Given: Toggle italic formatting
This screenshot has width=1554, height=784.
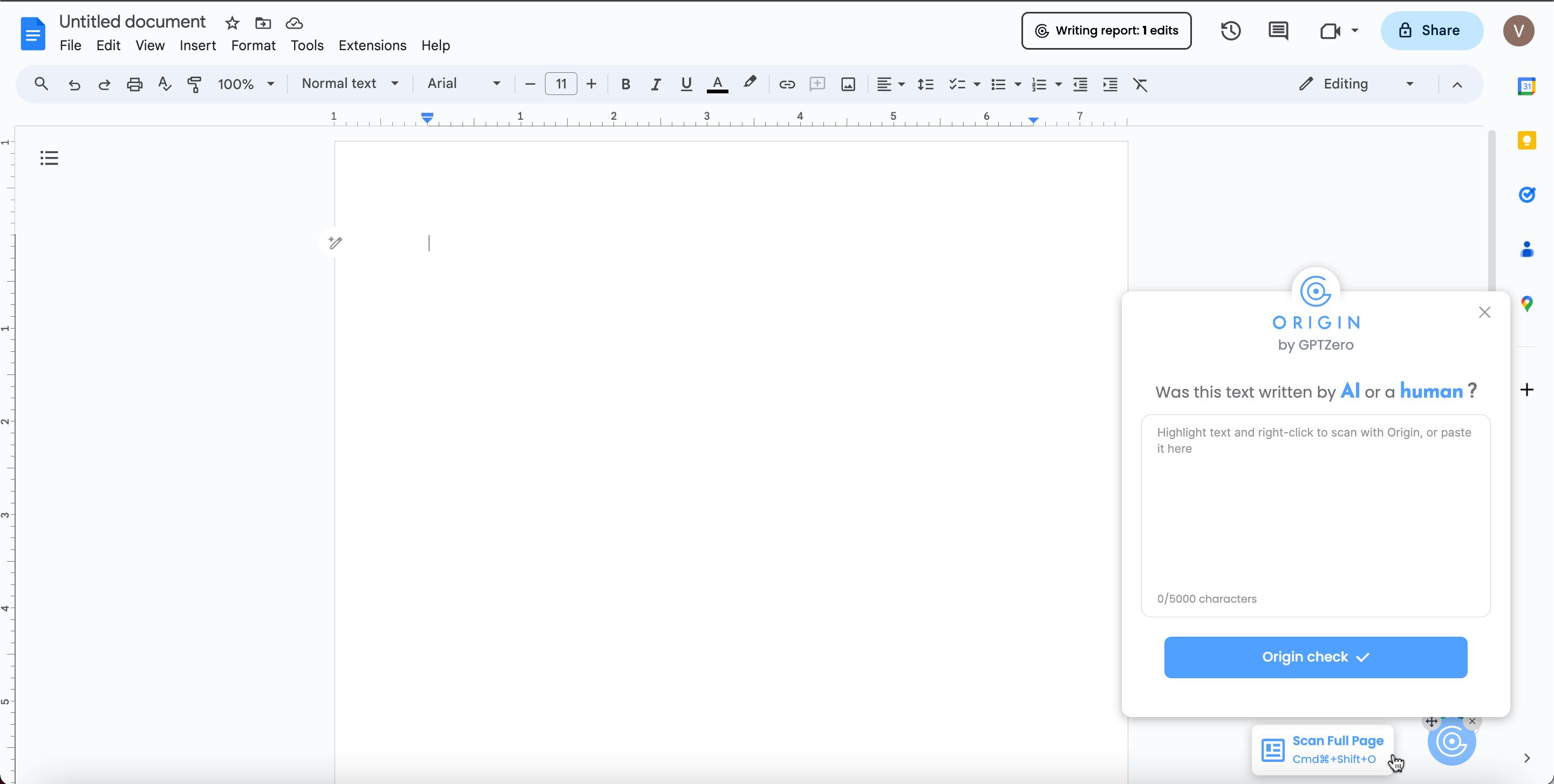Looking at the screenshot, I should tap(656, 84).
